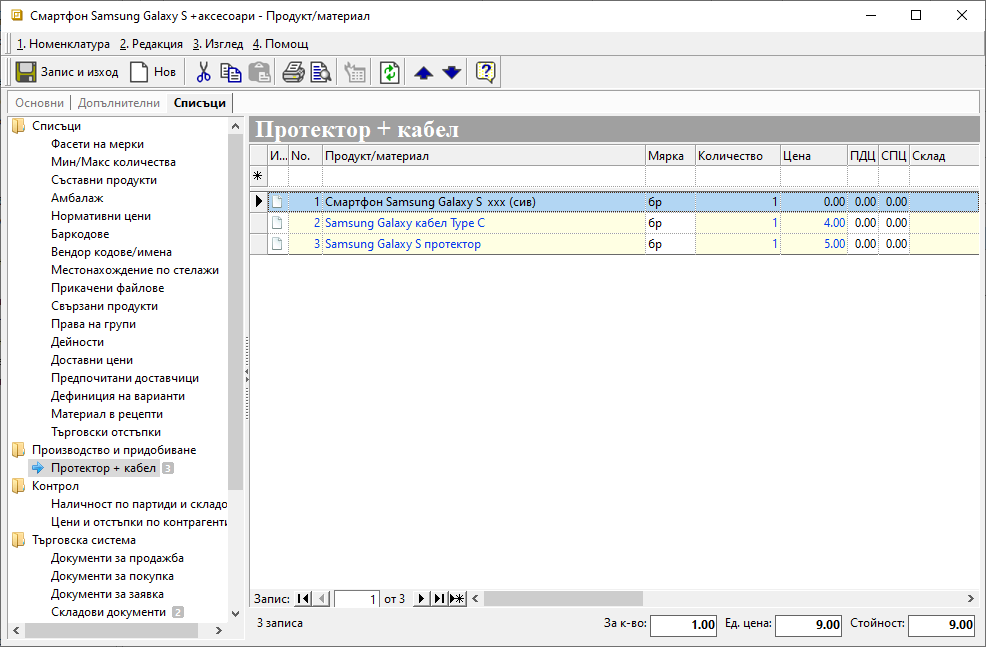The width and height of the screenshot is (986, 647).
Task: Click the asterisk new-row marker in the grid
Action: click(x=258, y=176)
